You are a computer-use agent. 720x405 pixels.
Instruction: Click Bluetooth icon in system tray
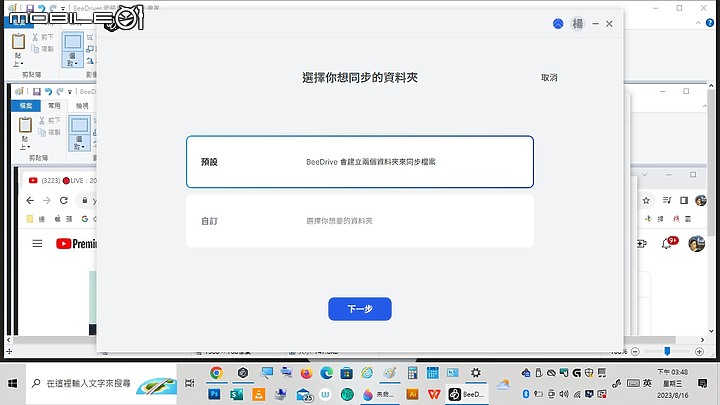526,394
